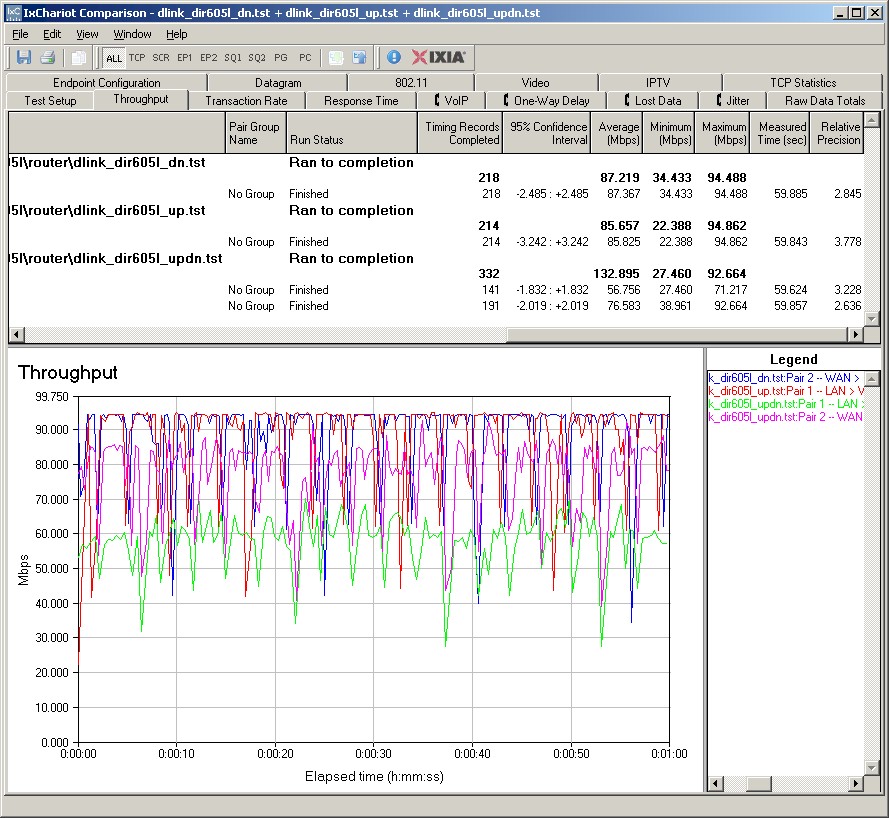Select green updn.tst Pair 1 legend entry
Screen dimensions: 889x818
point(785,404)
